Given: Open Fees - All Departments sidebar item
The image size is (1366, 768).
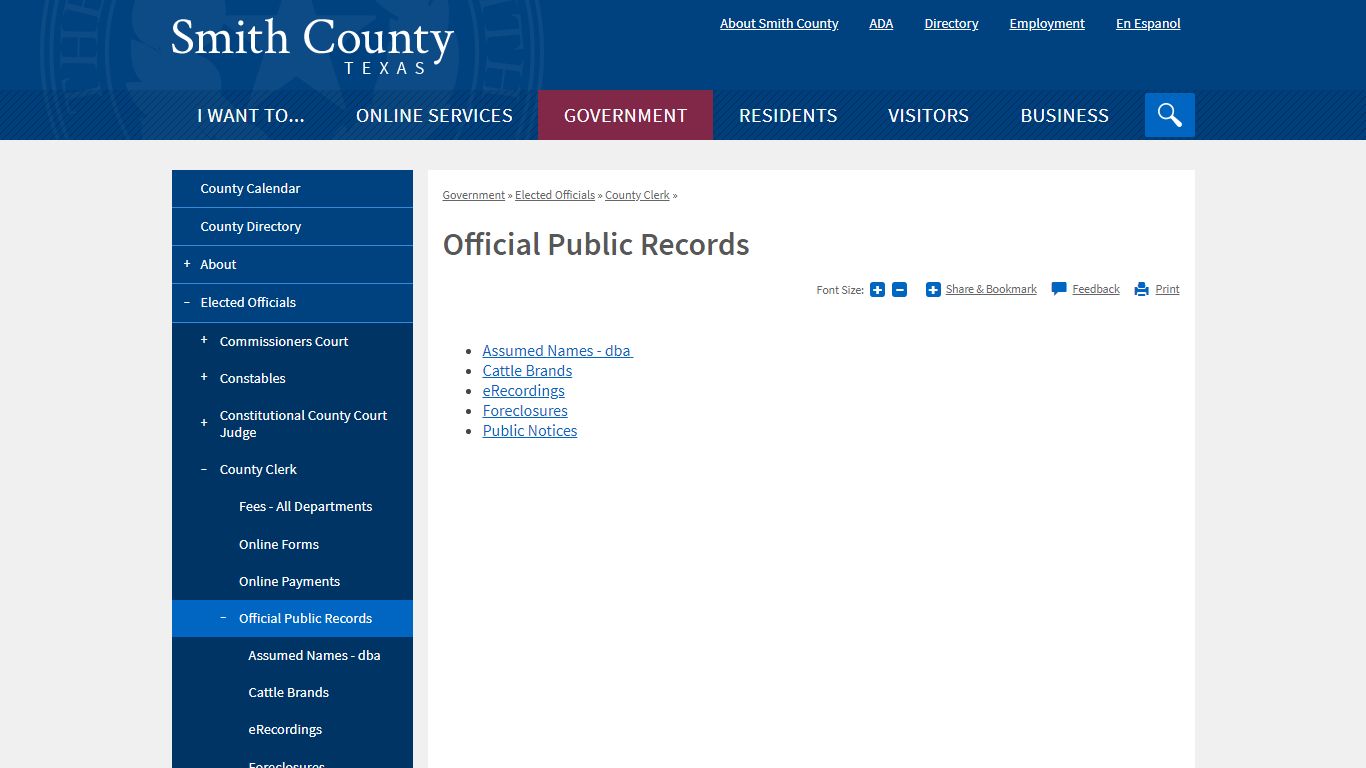Looking at the screenshot, I should coord(305,507).
